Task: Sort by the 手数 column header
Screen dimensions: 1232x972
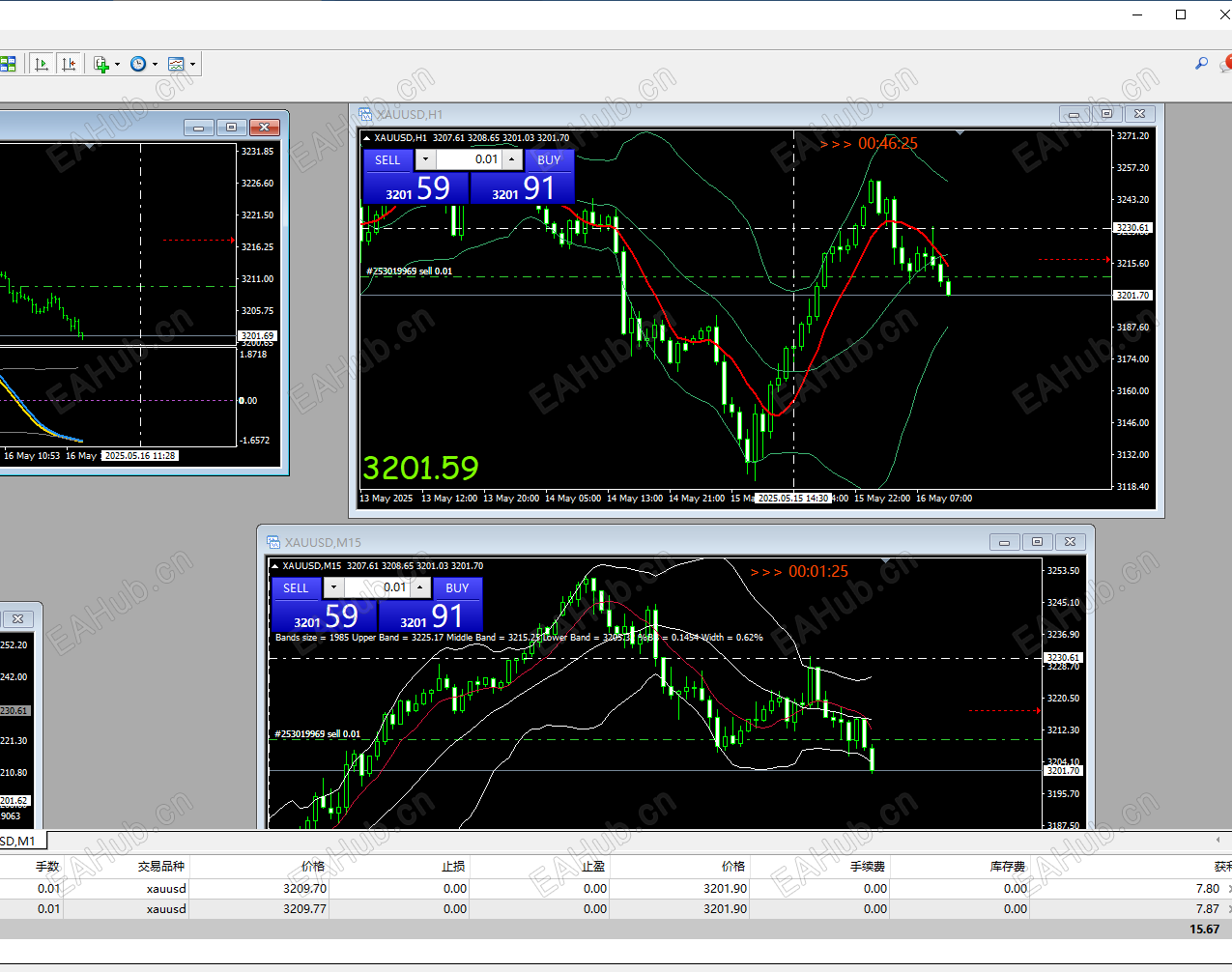Action: coord(47,867)
